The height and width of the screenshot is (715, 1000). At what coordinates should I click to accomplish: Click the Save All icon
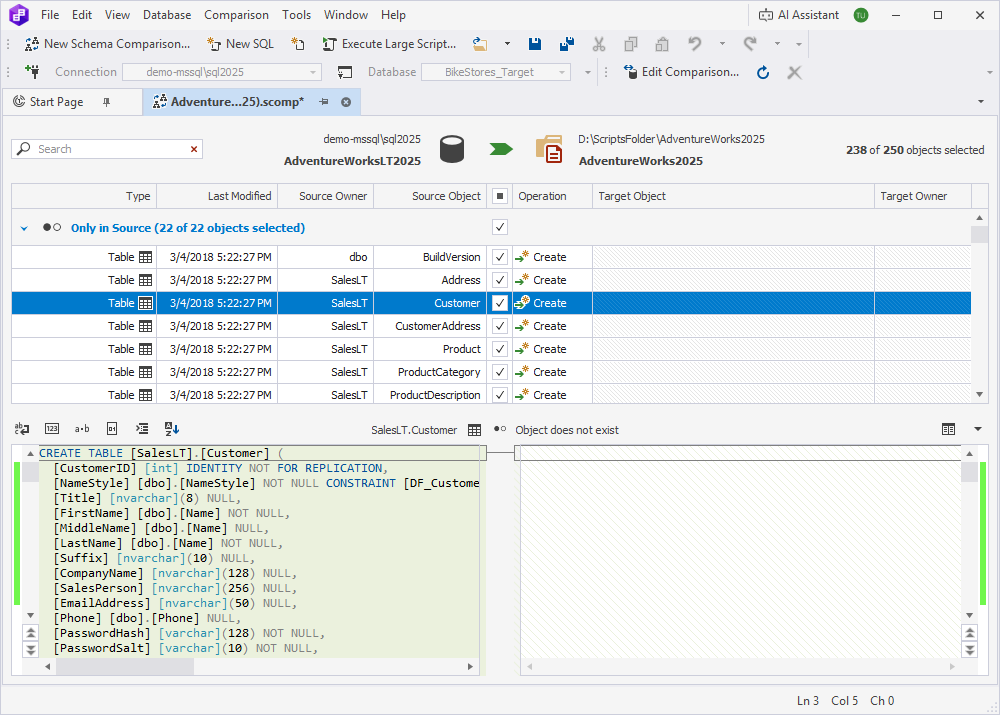click(566, 44)
